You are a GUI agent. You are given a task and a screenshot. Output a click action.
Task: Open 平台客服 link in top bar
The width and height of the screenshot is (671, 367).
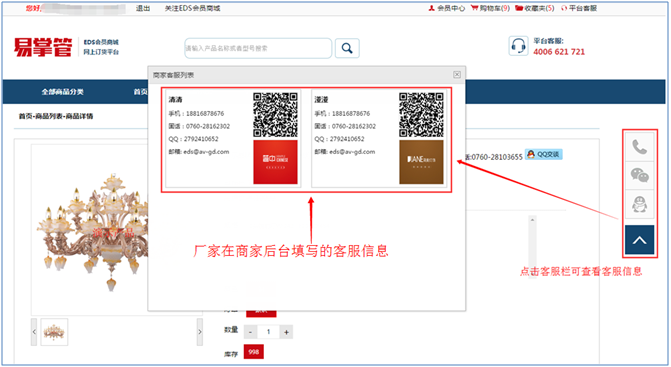pyautogui.click(x=579, y=8)
